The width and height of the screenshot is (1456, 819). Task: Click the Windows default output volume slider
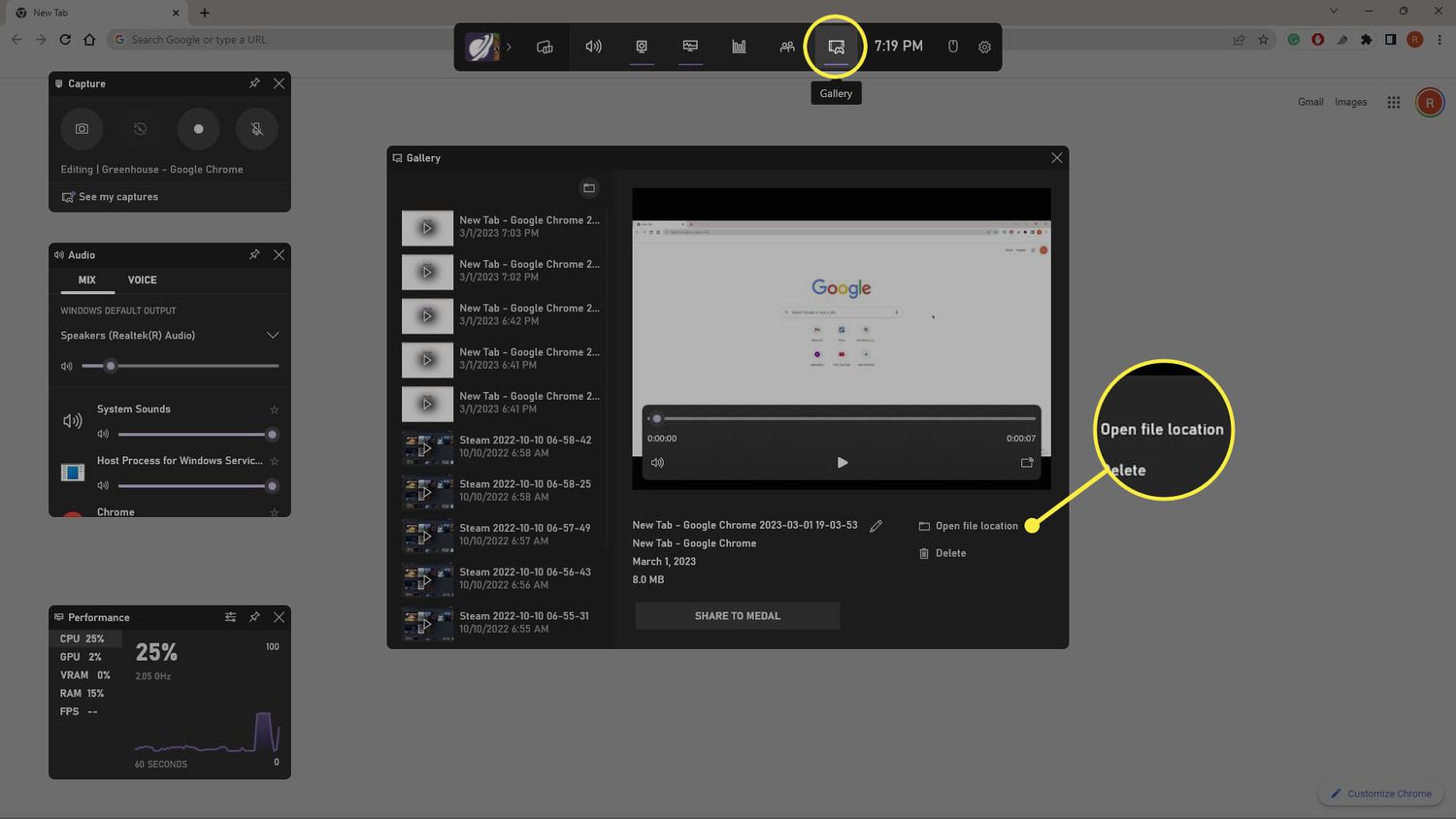(180, 366)
